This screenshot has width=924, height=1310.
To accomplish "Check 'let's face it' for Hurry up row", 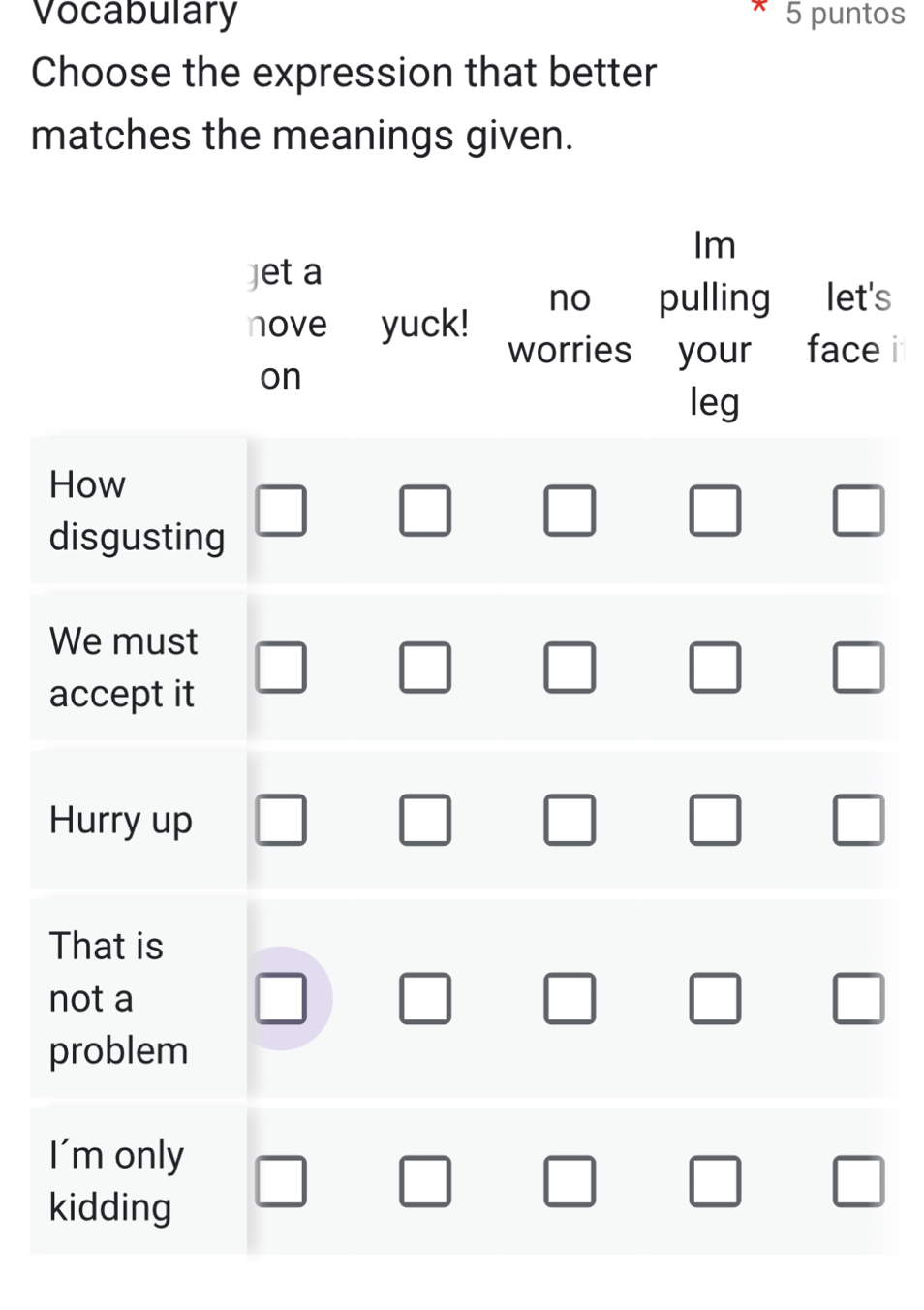I will [x=859, y=820].
